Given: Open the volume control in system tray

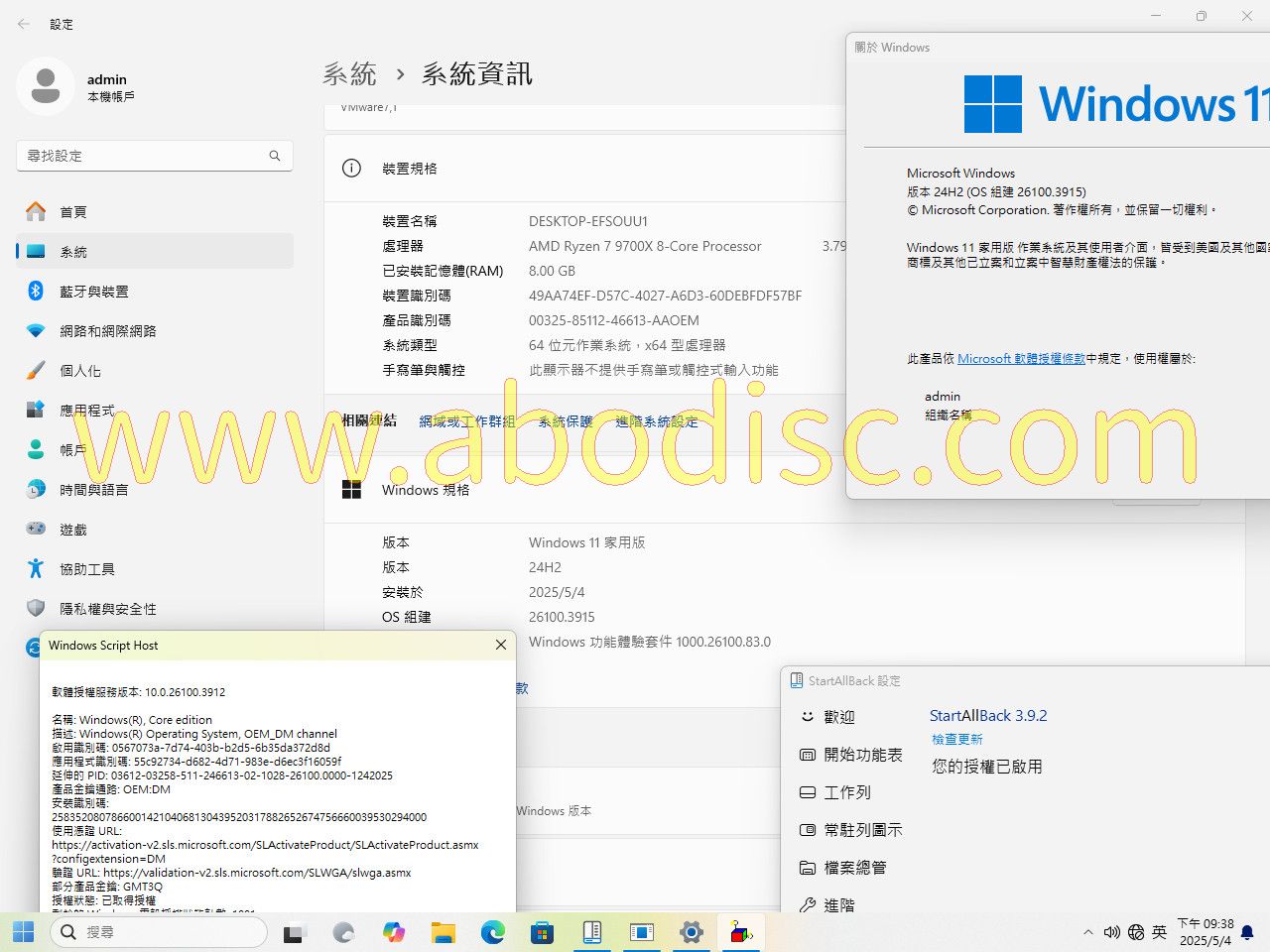Looking at the screenshot, I should click(1112, 932).
